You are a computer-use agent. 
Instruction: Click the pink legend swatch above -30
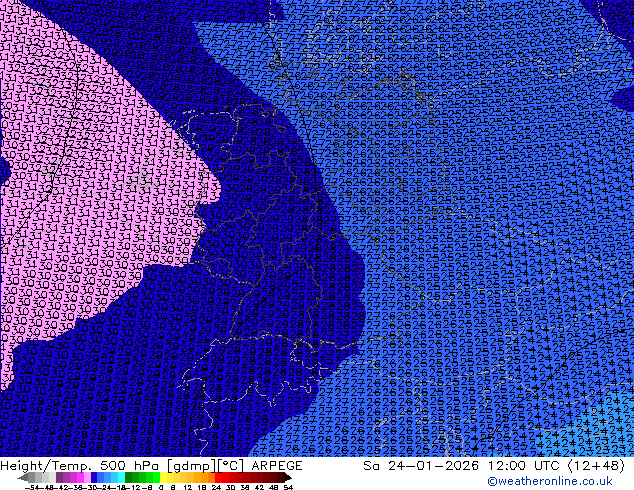click(87, 477)
